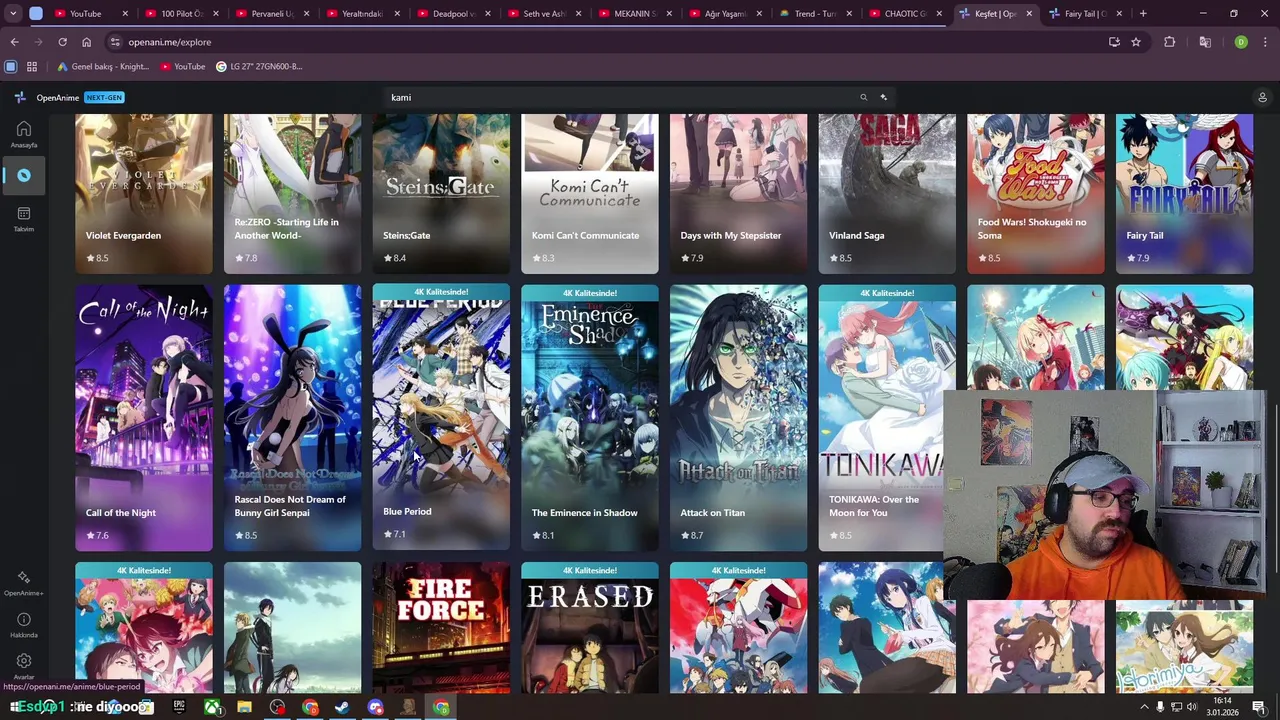This screenshot has width=1280, height=720.
Task: Click the NEXT-GEN badge
Action: tap(104, 97)
